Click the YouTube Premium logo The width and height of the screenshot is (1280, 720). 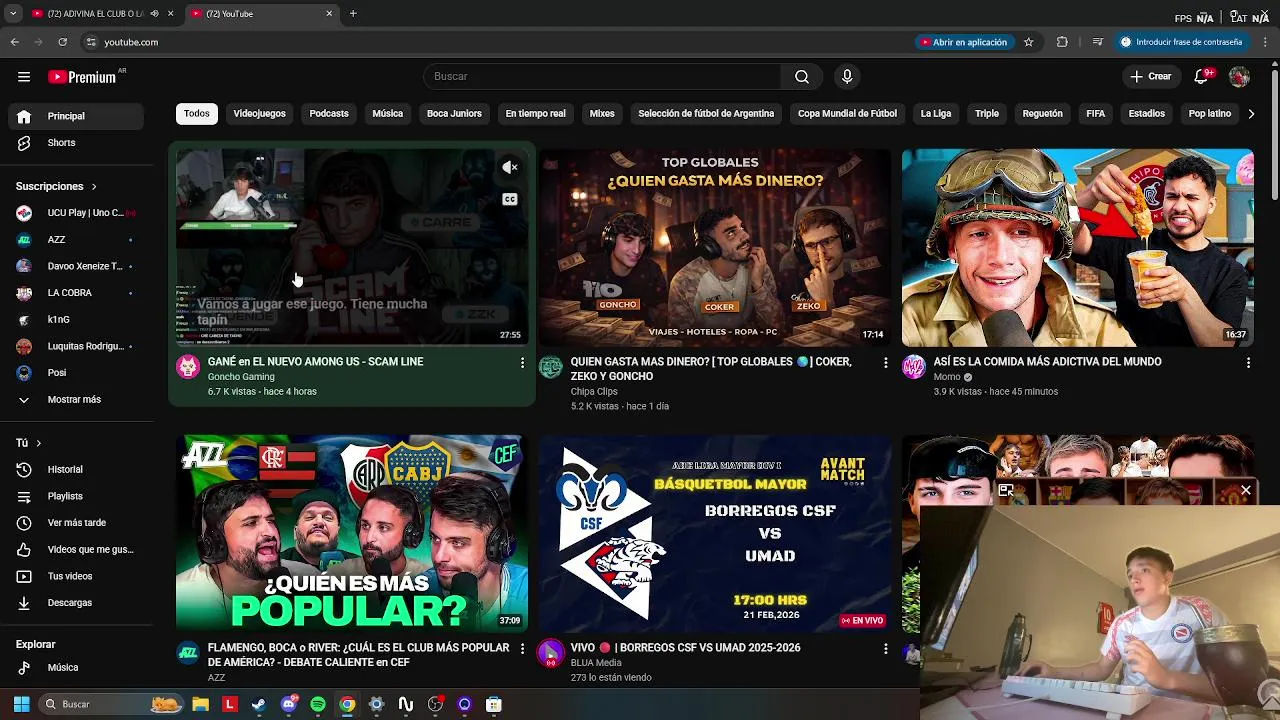pos(82,77)
